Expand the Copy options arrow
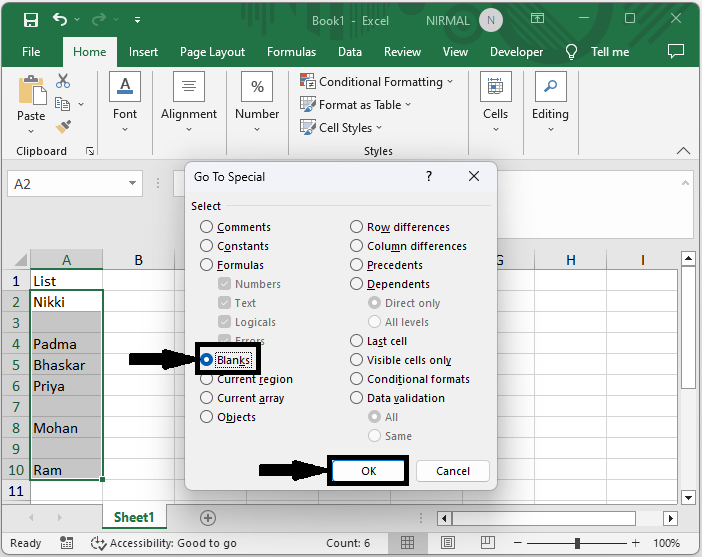The height and width of the screenshot is (557, 702). click(x=81, y=104)
